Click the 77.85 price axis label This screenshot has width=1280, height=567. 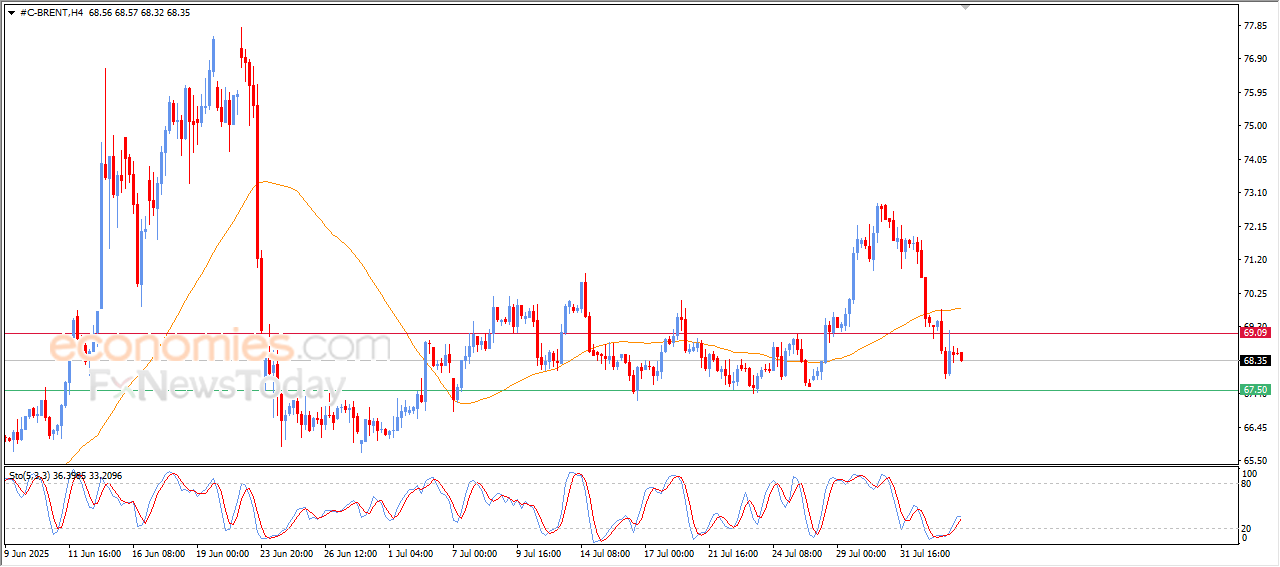pyautogui.click(x=1255, y=25)
